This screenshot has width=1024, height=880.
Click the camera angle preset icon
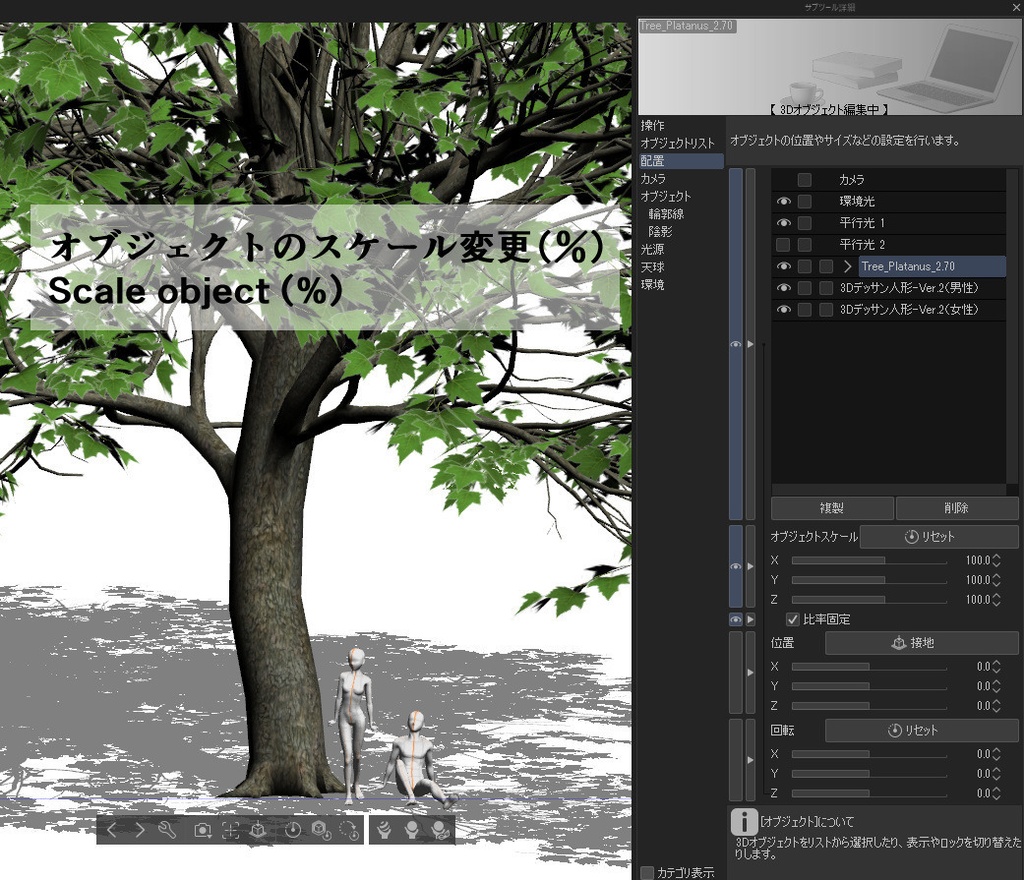coord(202,830)
